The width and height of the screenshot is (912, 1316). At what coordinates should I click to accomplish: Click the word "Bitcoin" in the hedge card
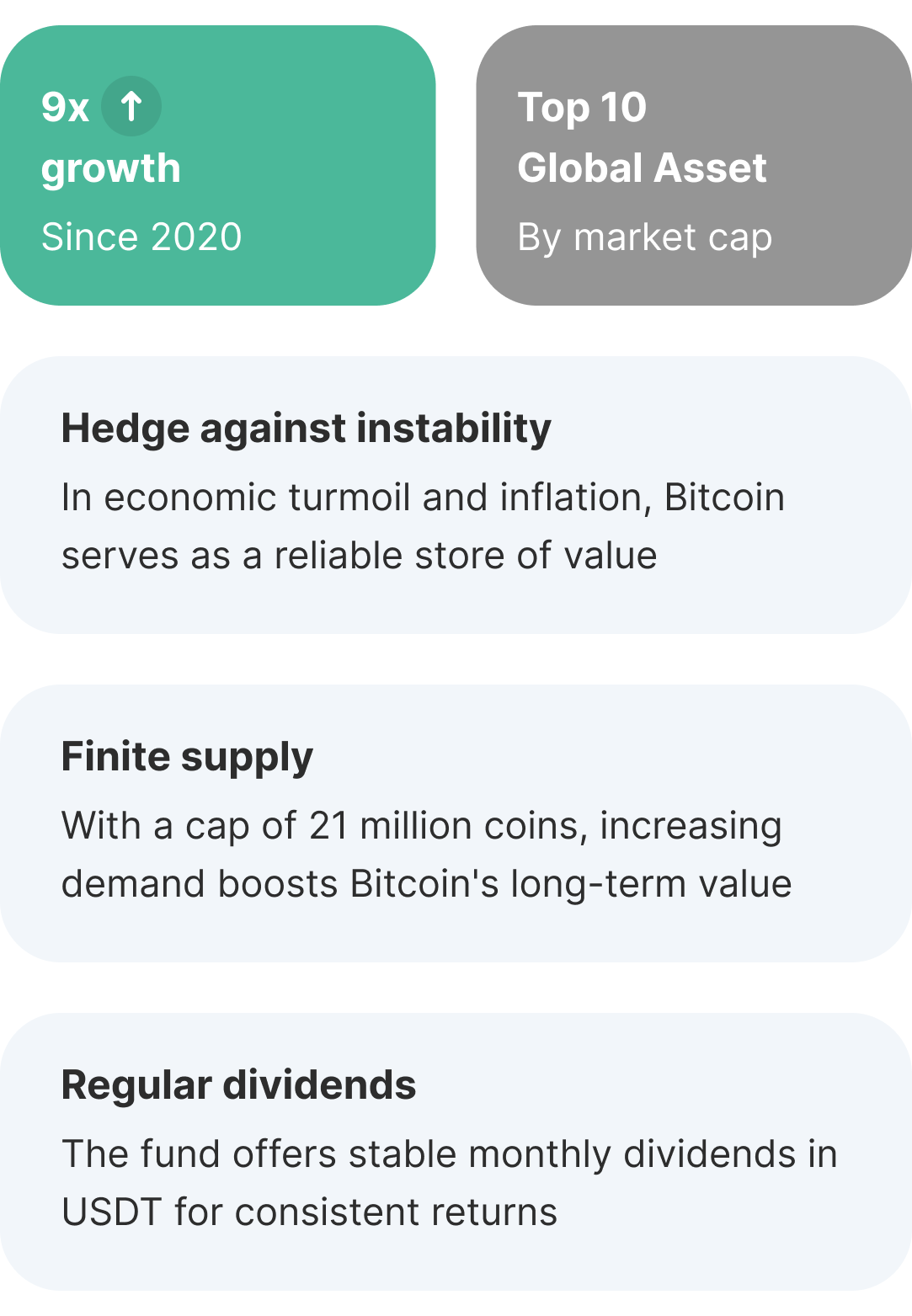click(x=724, y=498)
